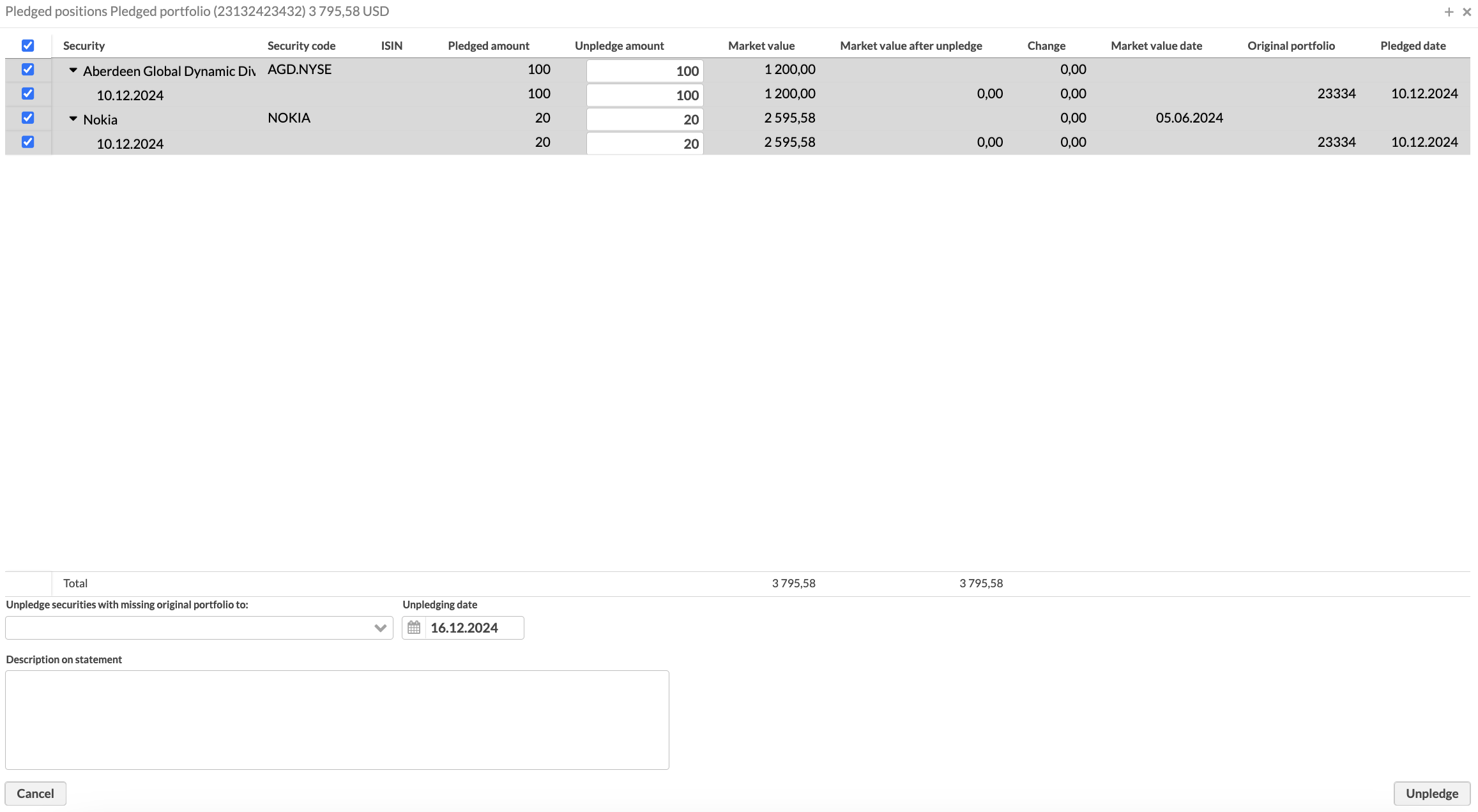Uncheck the checkbox for Aberdeen's 10.12.2024 lot
The height and width of the screenshot is (812, 1478).
pos(27,94)
